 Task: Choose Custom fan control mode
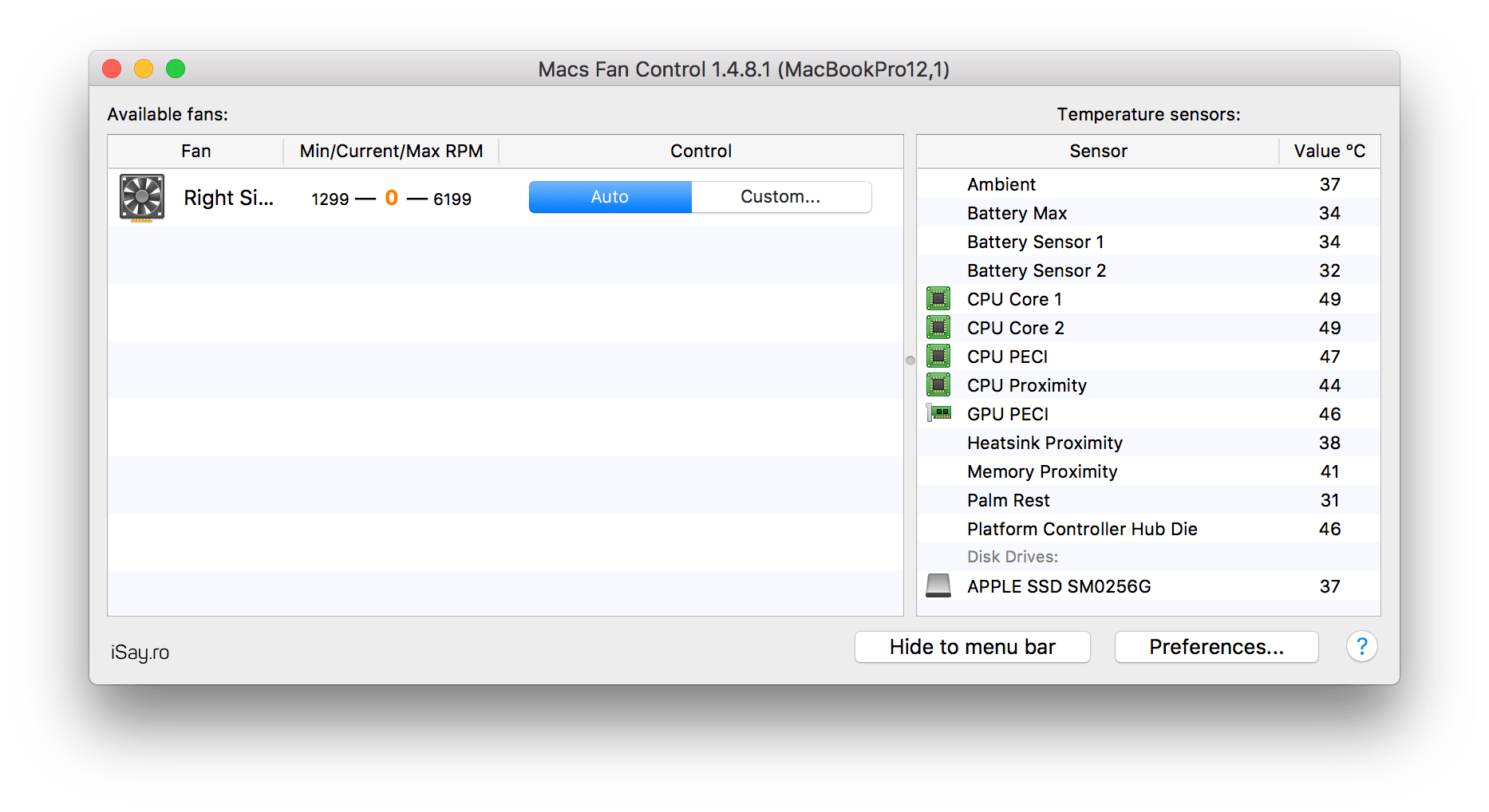781,197
